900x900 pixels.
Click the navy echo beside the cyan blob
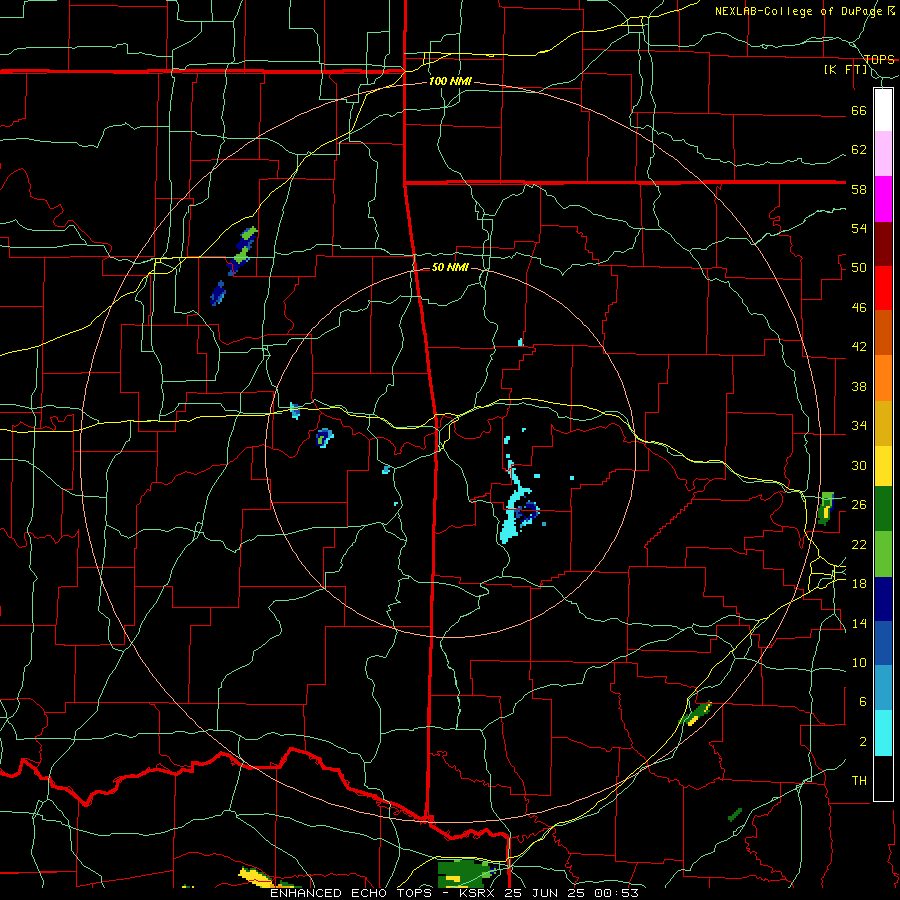(527, 510)
